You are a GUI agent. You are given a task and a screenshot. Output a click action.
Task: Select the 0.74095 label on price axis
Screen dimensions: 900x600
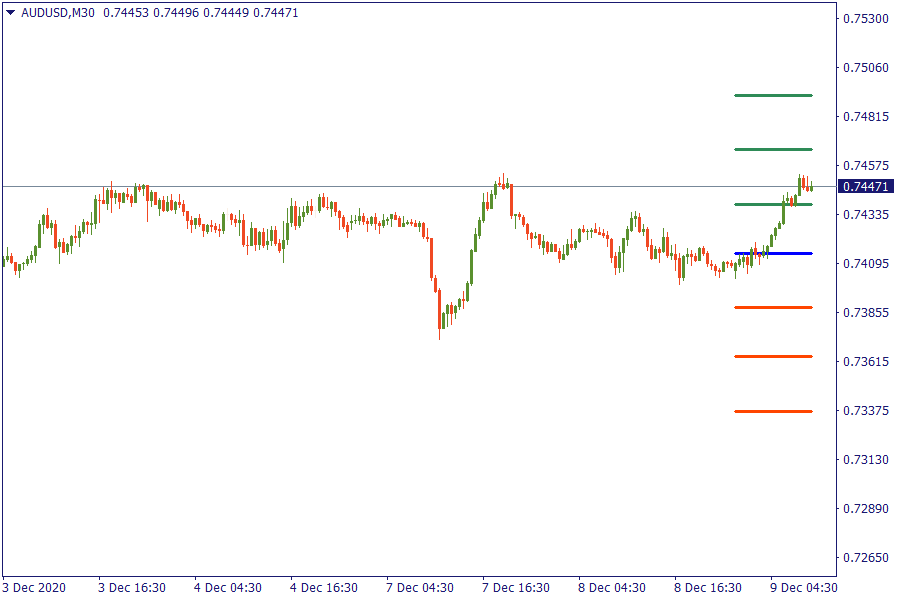coord(866,264)
